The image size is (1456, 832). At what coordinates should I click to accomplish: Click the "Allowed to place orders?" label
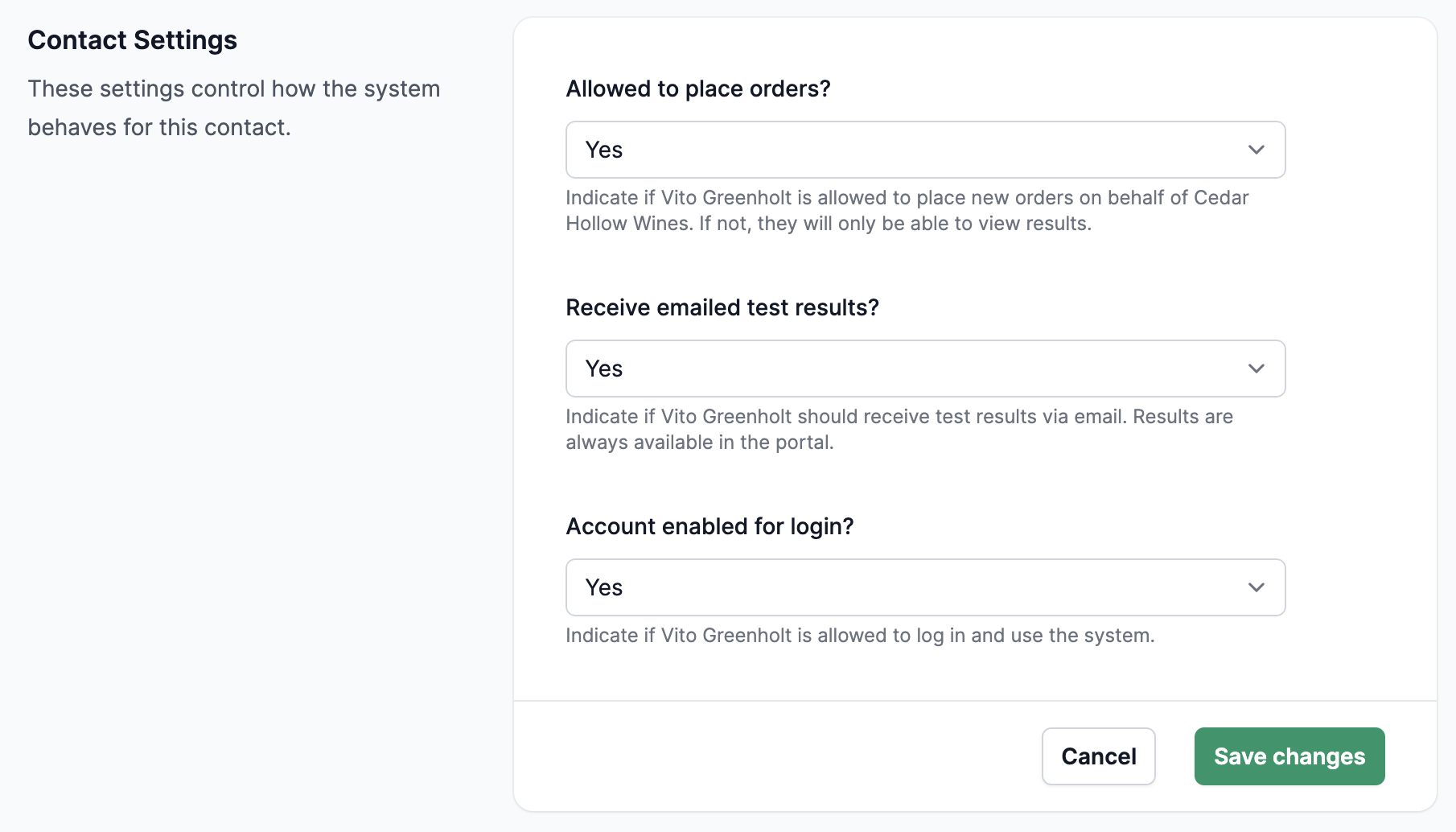pyautogui.click(x=698, y=89)
